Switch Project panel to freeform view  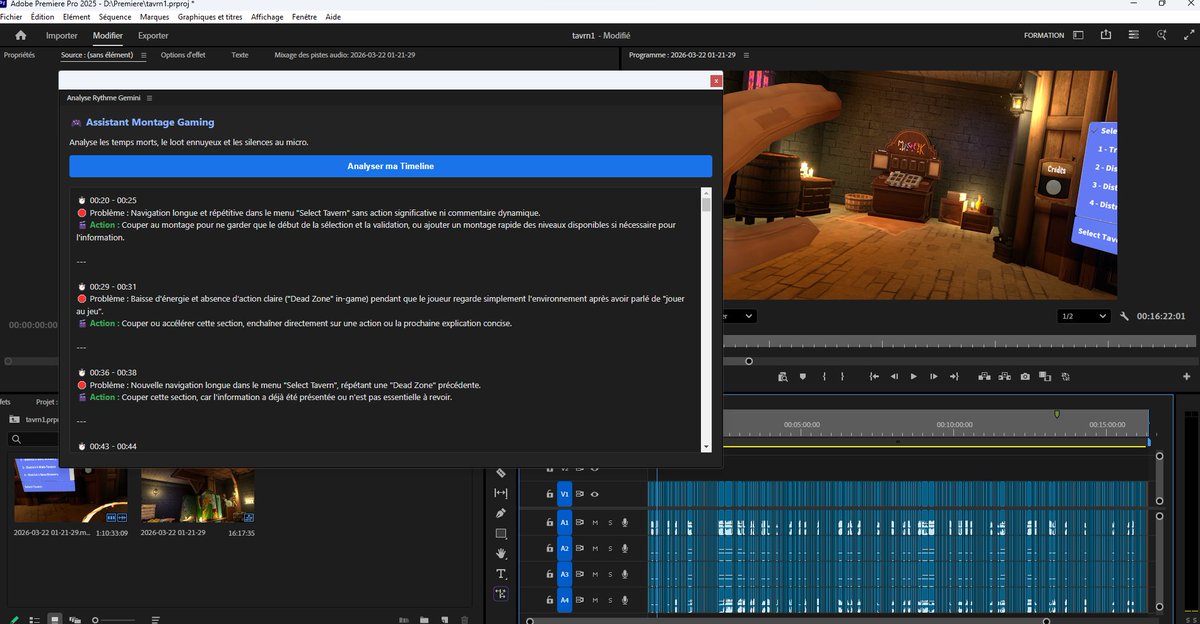coord(75,620)
